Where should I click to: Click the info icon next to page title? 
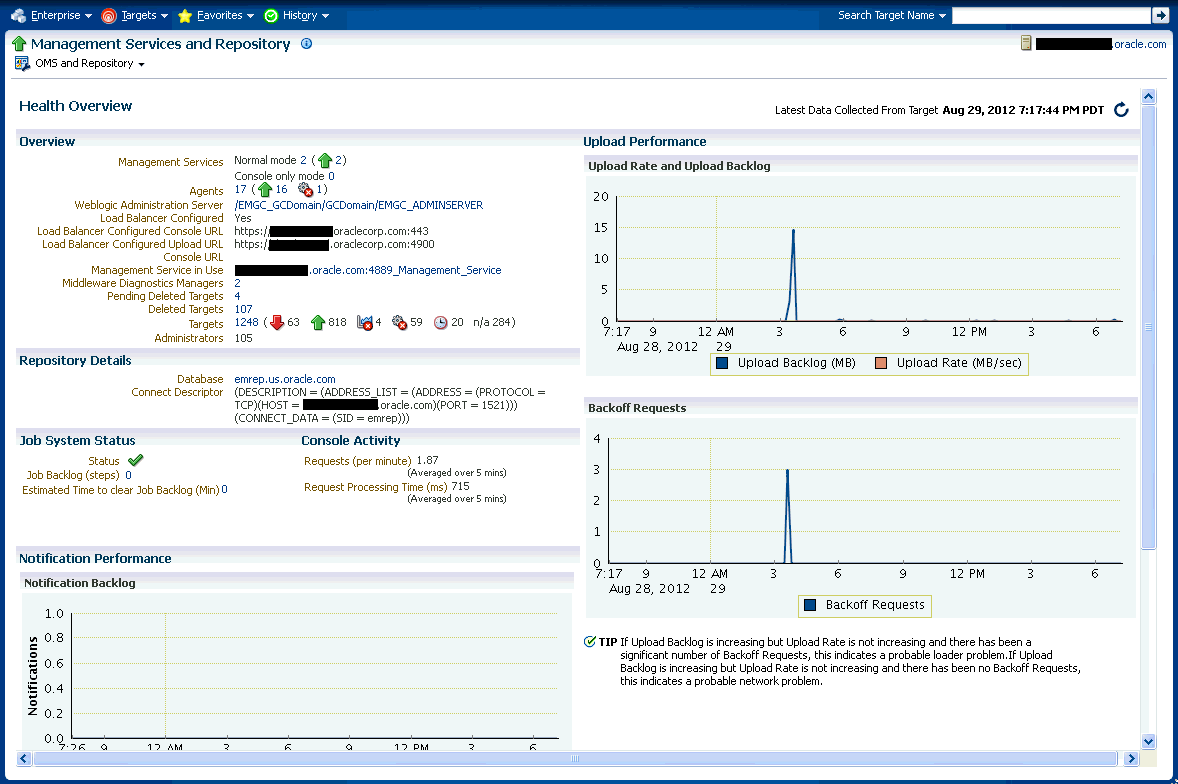click(x=307, y=44)
